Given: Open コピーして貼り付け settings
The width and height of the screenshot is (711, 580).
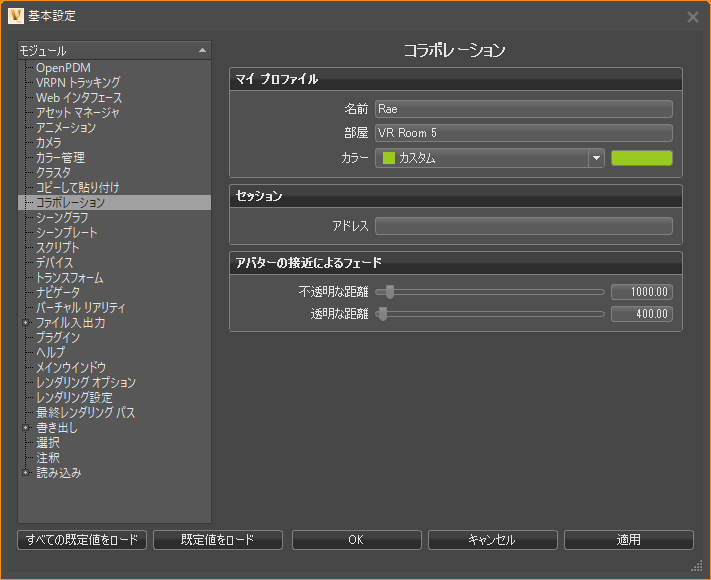Looking at the screenshot, I should pos(78,187).
